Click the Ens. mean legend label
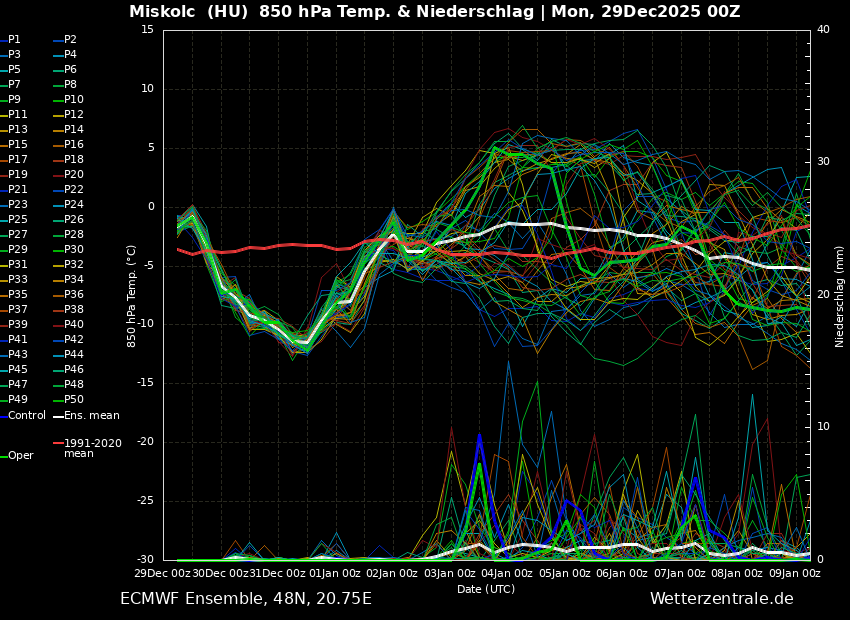850x620 pixels. (x=91, y=415)
